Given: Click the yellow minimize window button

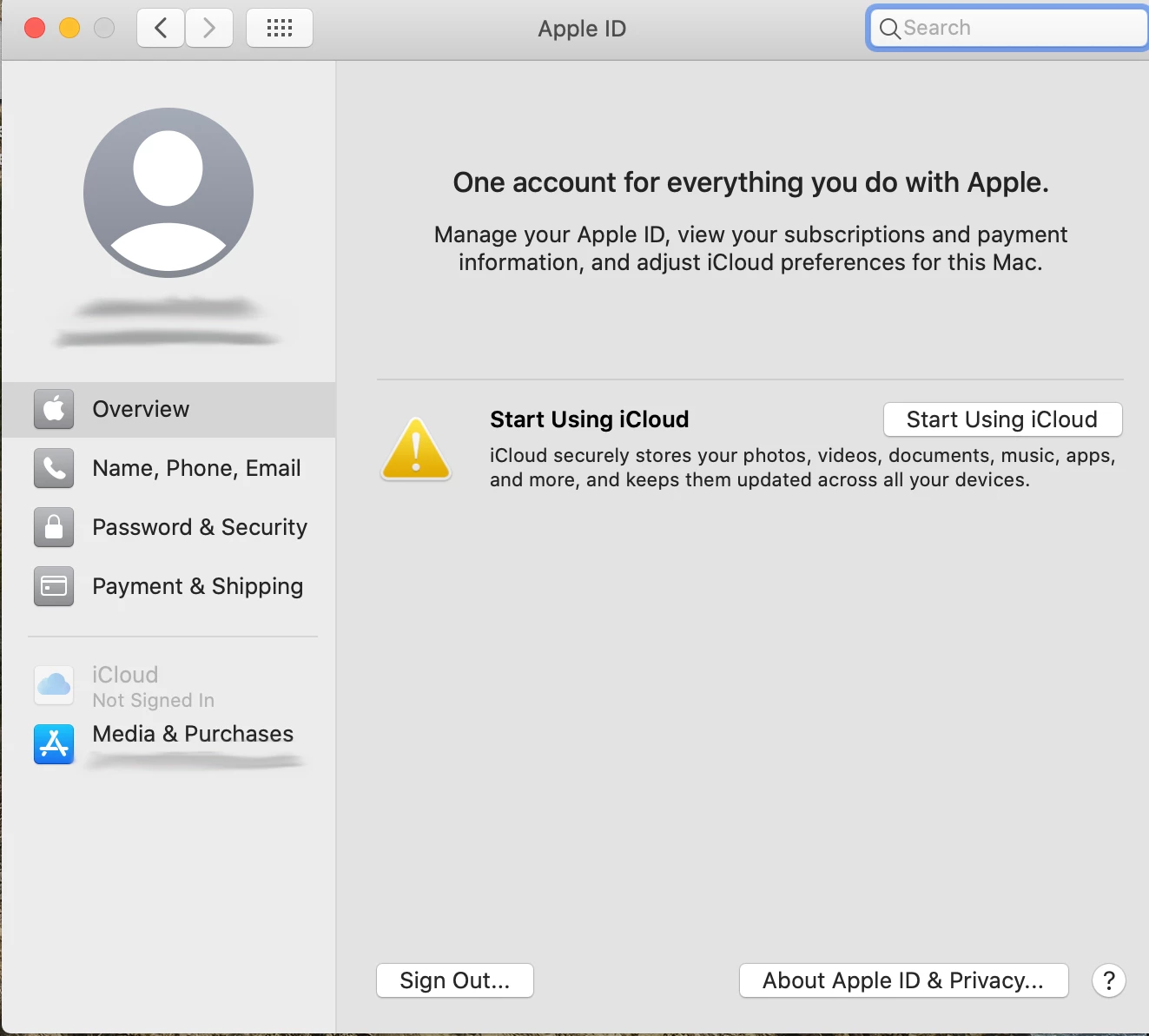Looking at the screenshot, I should pos(69,28).
